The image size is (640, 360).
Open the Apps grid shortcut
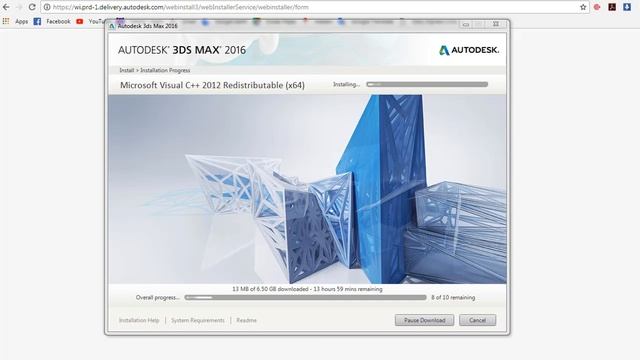(15, 21)
